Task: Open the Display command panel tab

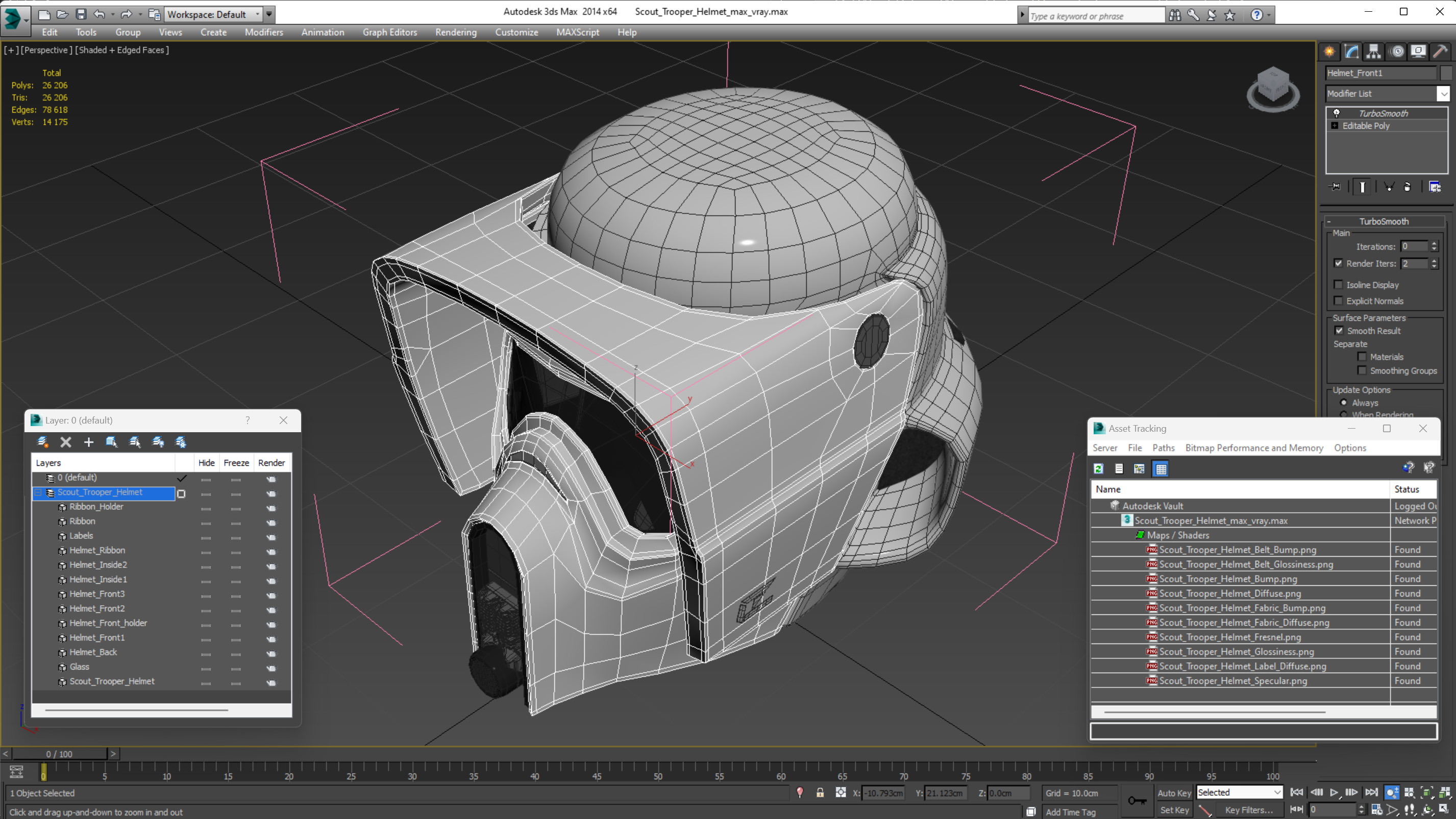Action: click(1418, 52)
